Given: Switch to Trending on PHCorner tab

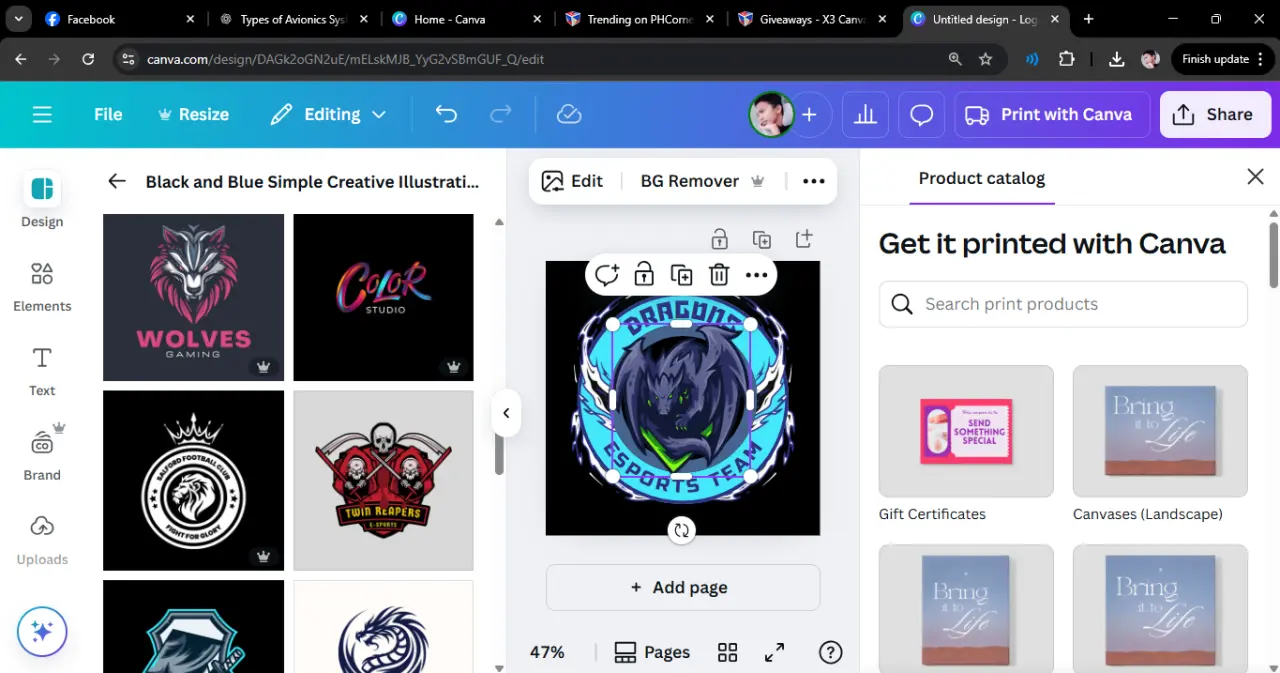Looking at the screenshot, I should click(642, 19).
